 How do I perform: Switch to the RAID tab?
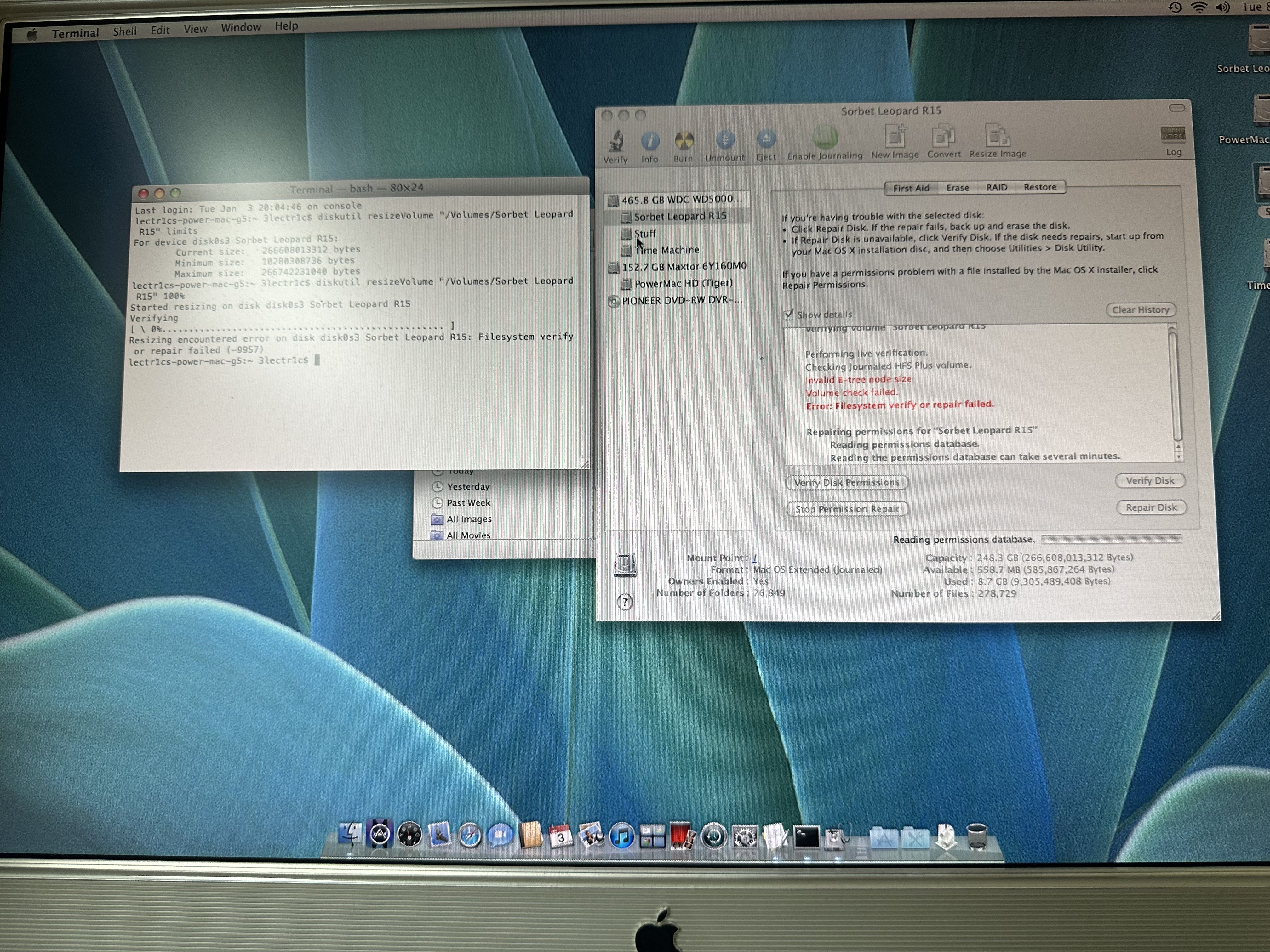point(997,187)
